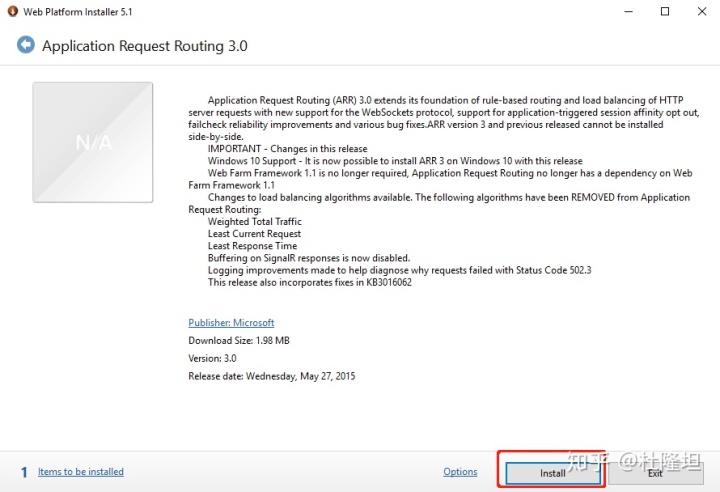Screen dimensions: 720x492
Task: Click the IMPORTANT - Changes in this release line
Action: pyautogui.click(x=287, y=149)
